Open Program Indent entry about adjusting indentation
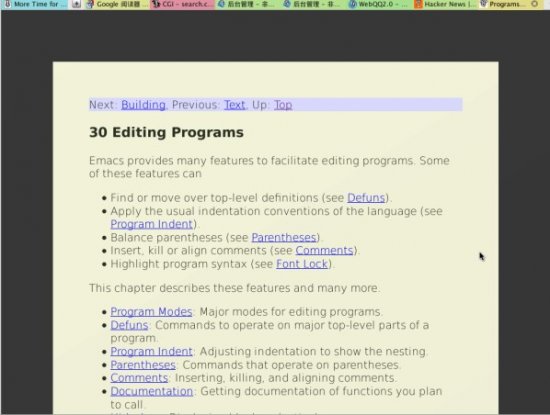This screenshot has width=550, height=415. pyautogui.click(x=151, y=352)
